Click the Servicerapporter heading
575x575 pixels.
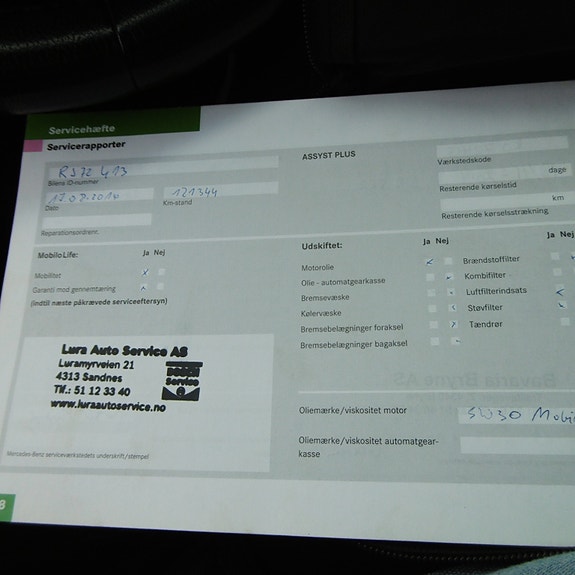[x=86, y=146]
